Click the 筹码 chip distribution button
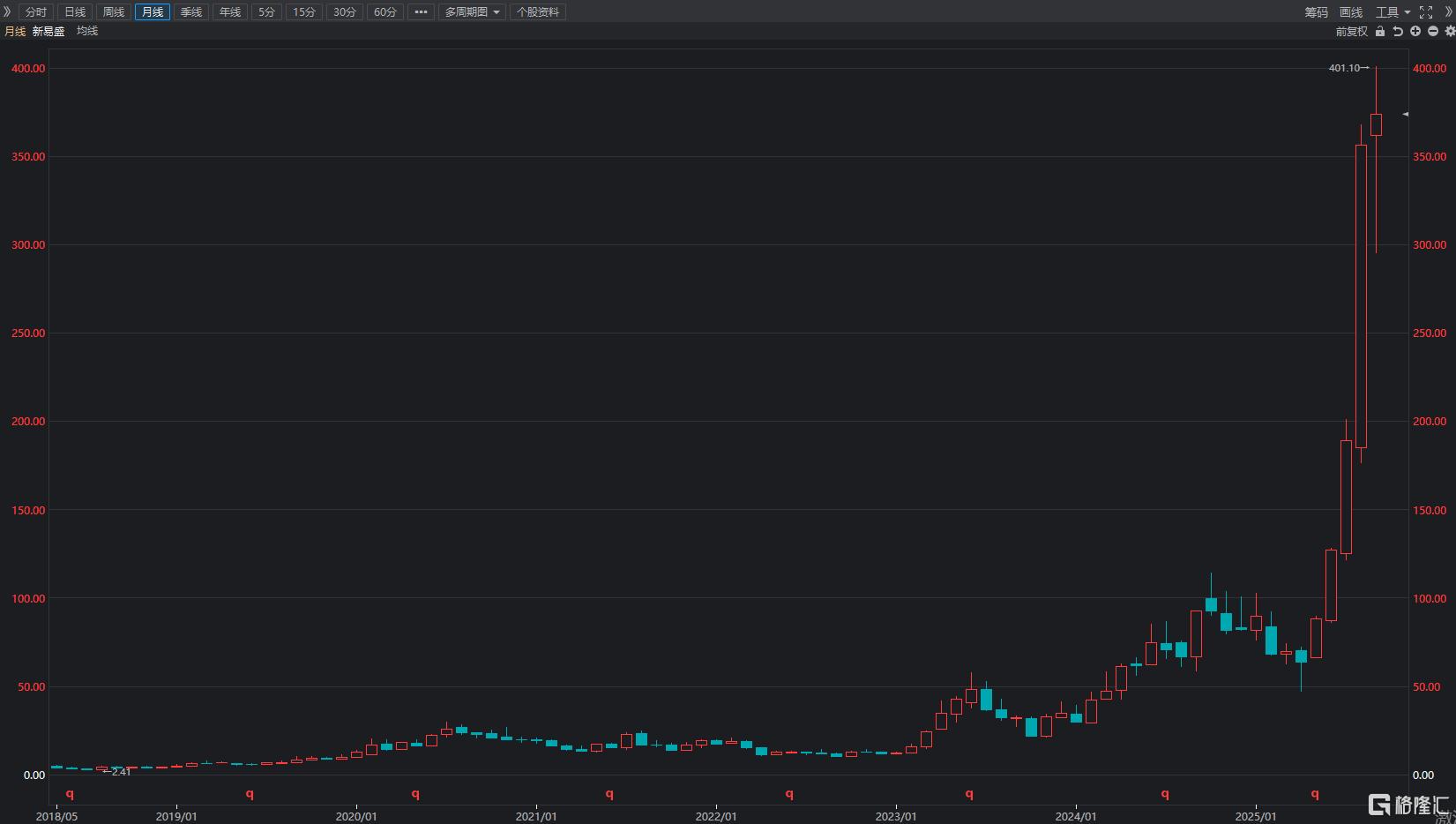 [x=1316, y=12]
